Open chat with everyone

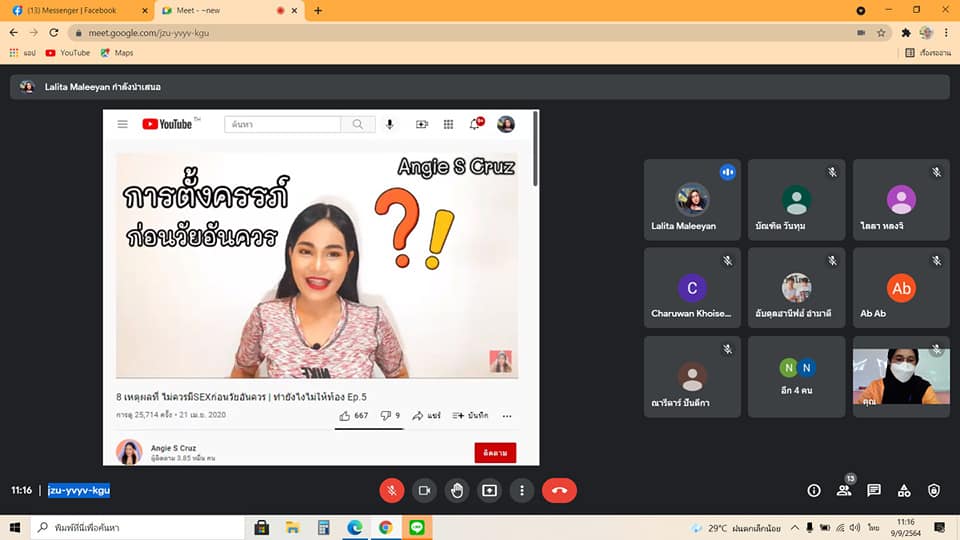coord(874,490)
